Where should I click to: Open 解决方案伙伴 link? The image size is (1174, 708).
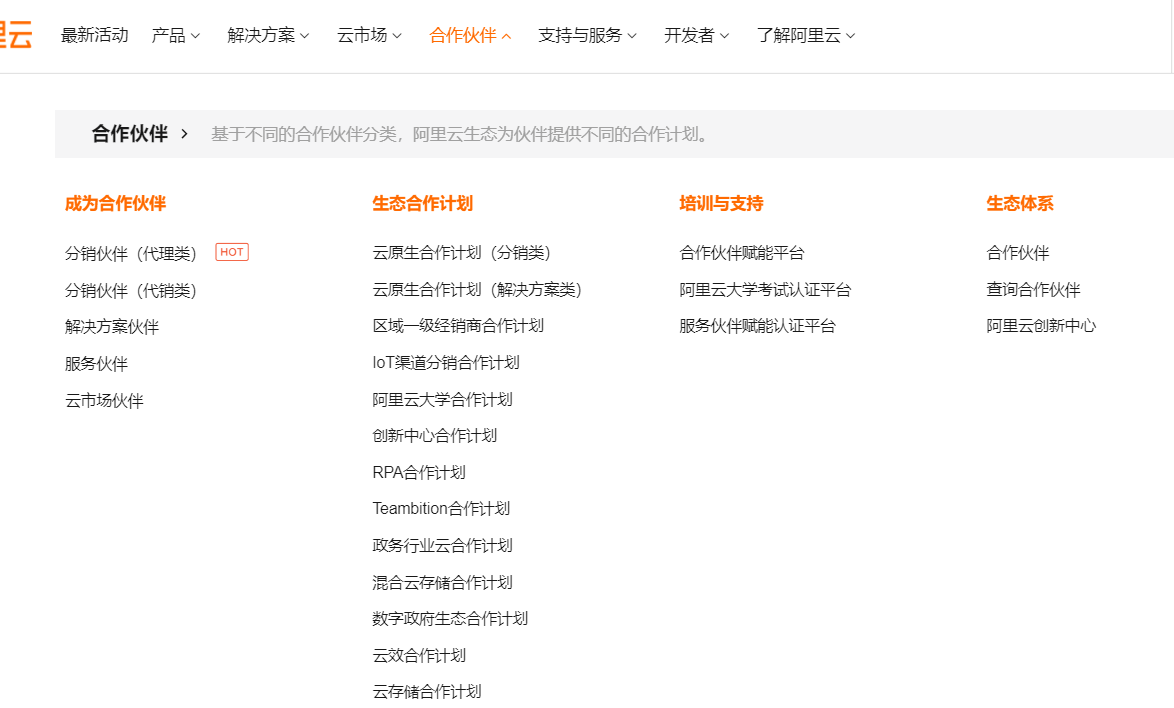[112, 326]
